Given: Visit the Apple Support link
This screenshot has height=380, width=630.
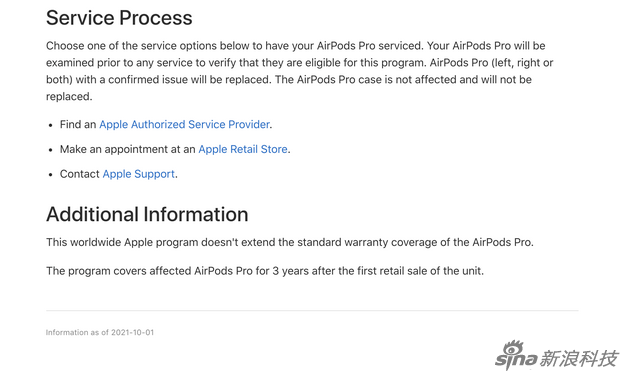Looking at the screenshot, I should [139, 174].
